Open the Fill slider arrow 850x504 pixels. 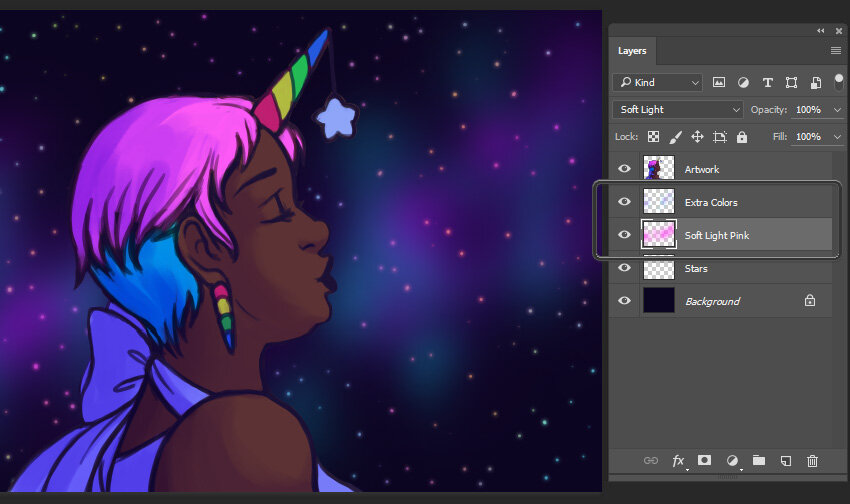click(x=837, y=137)
